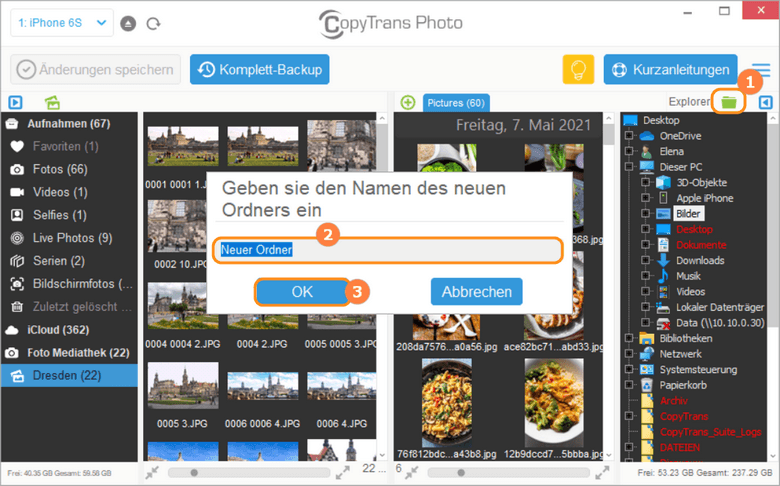Select Lokaler Datenträger in tree
This screenshot has width=780, height=486.
pos(720,307)
